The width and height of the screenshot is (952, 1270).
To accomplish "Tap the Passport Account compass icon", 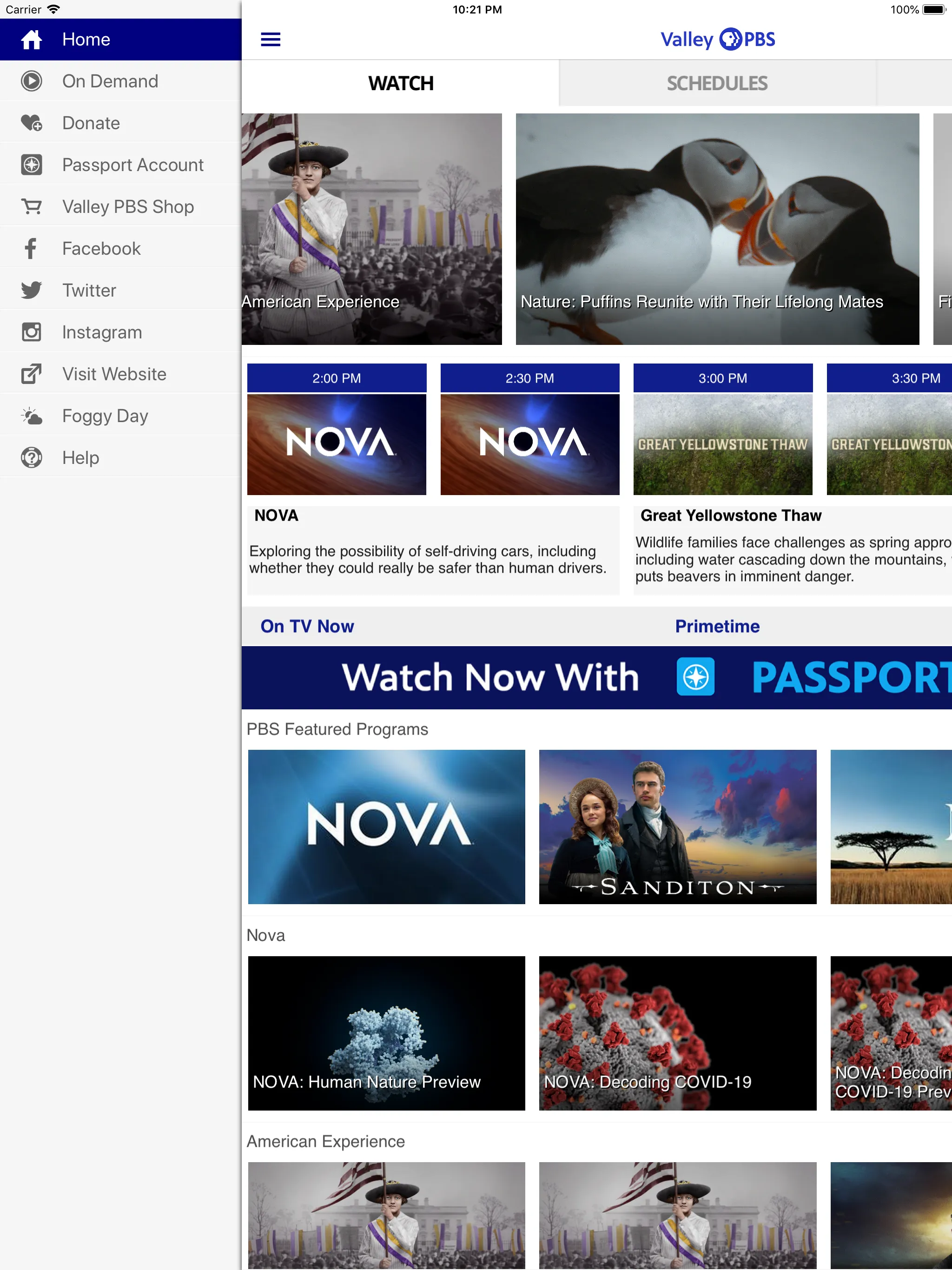I will coord(31,165).
